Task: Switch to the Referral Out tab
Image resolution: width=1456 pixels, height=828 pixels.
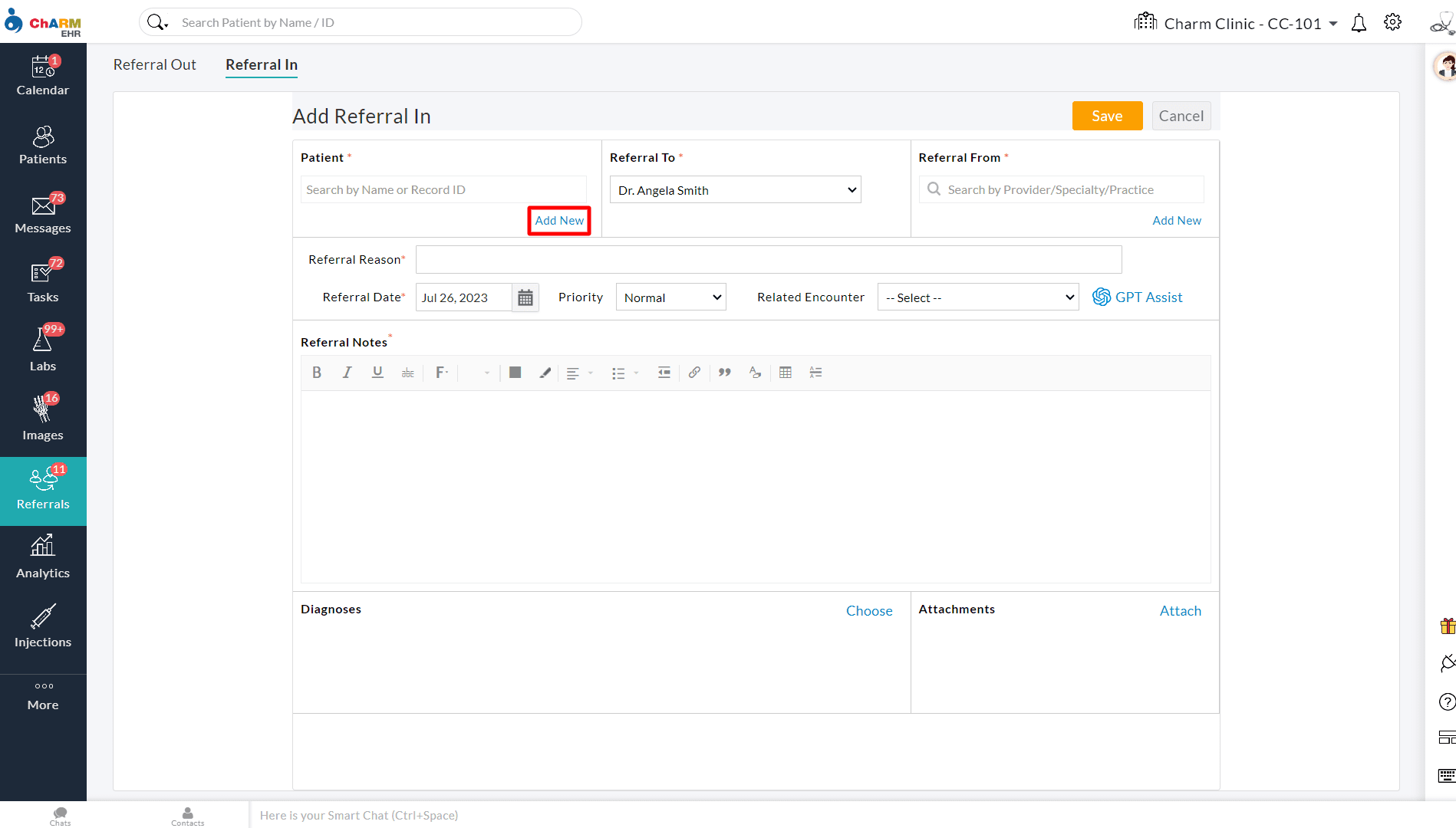Action: tap(154, 64)
